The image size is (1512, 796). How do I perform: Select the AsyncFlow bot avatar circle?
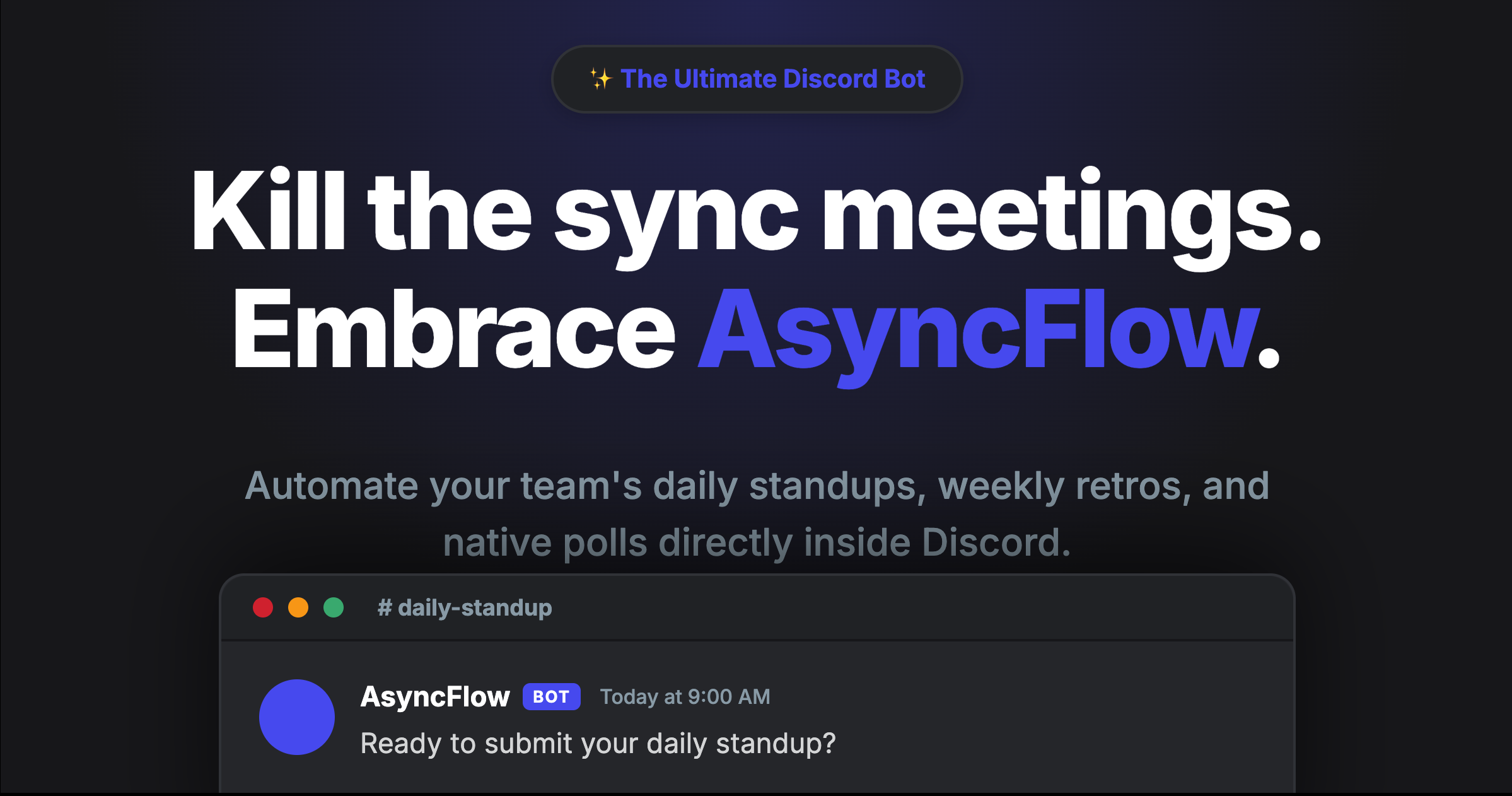point(296,717)
